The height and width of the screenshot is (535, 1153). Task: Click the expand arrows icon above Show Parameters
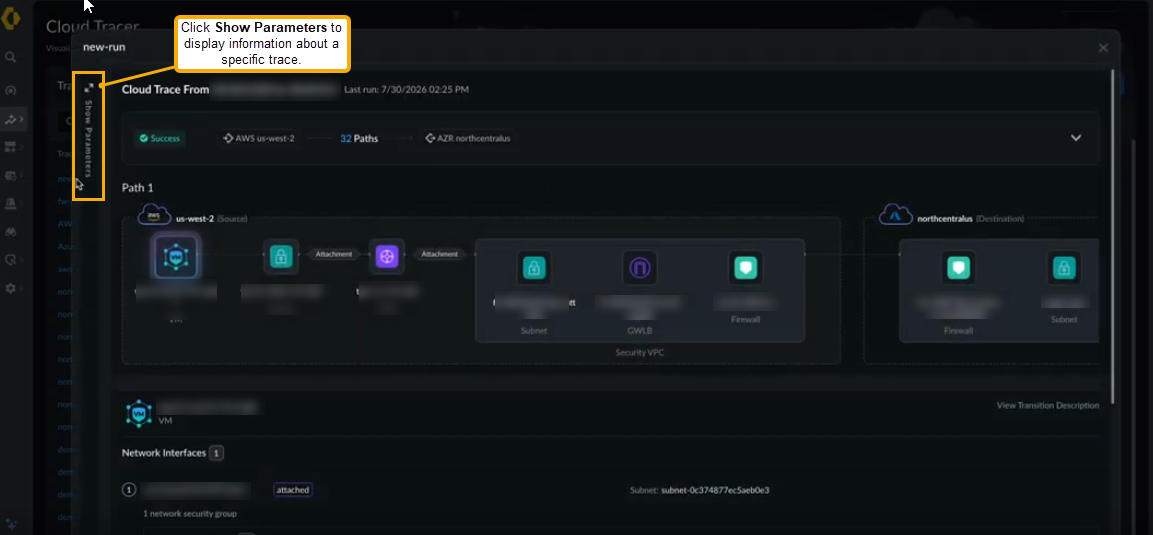tap(88, 87)
